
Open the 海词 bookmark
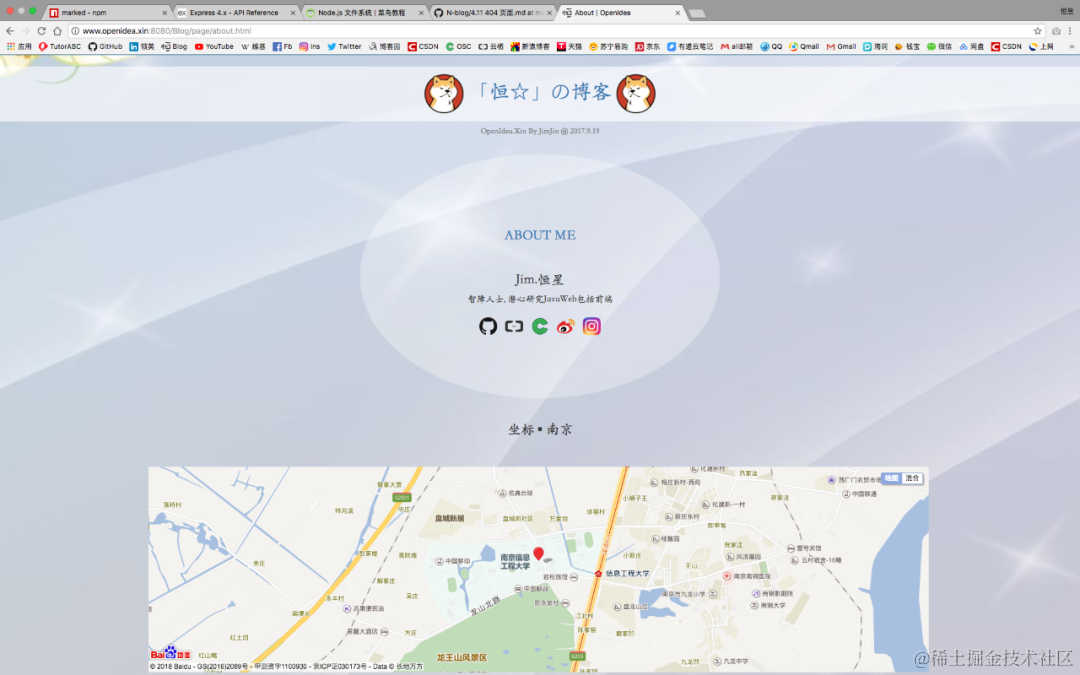click(875, 47)
